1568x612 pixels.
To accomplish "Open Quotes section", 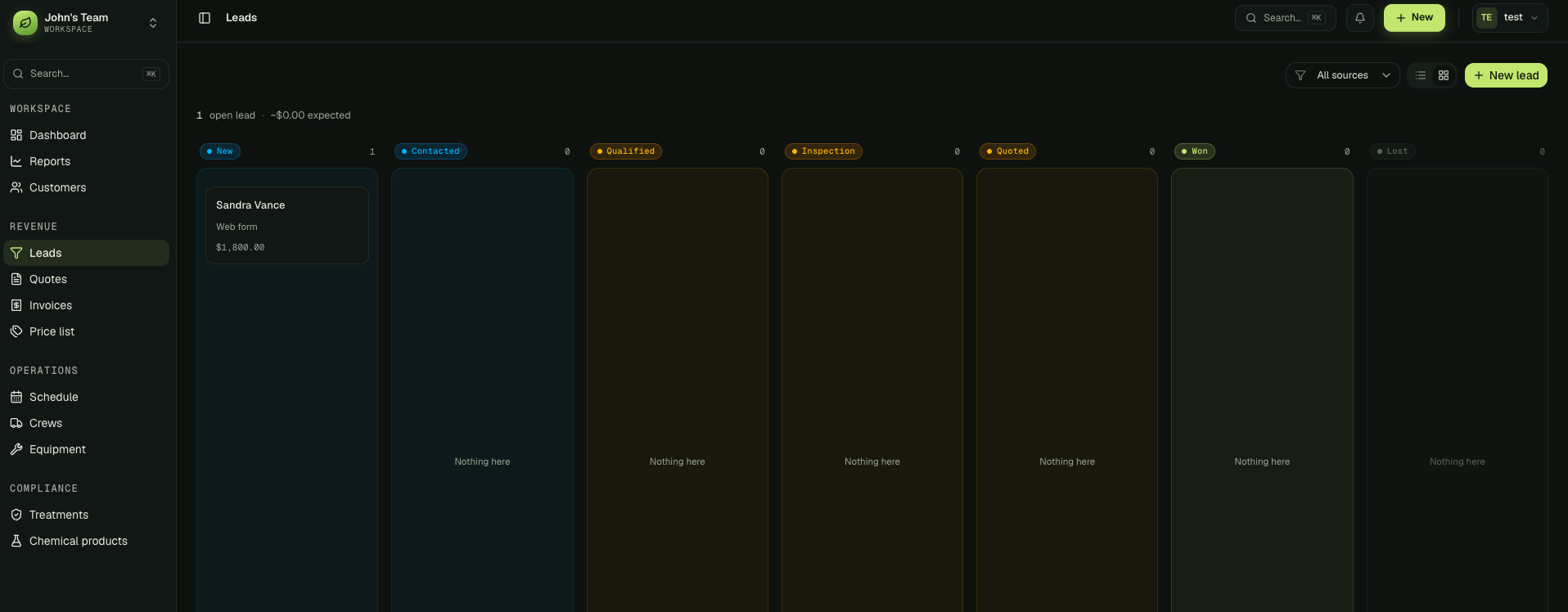I will coord(86,279).
